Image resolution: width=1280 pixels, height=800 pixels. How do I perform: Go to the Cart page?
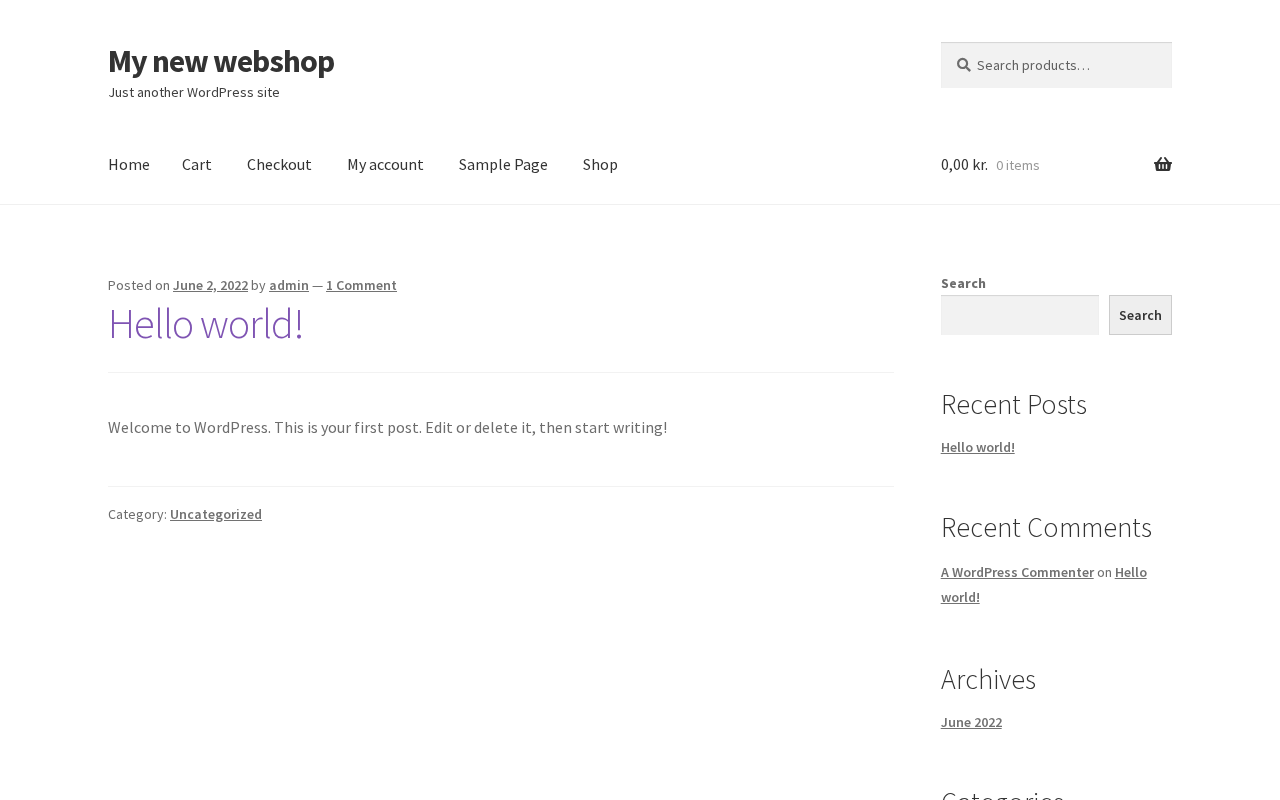[197, 165]
